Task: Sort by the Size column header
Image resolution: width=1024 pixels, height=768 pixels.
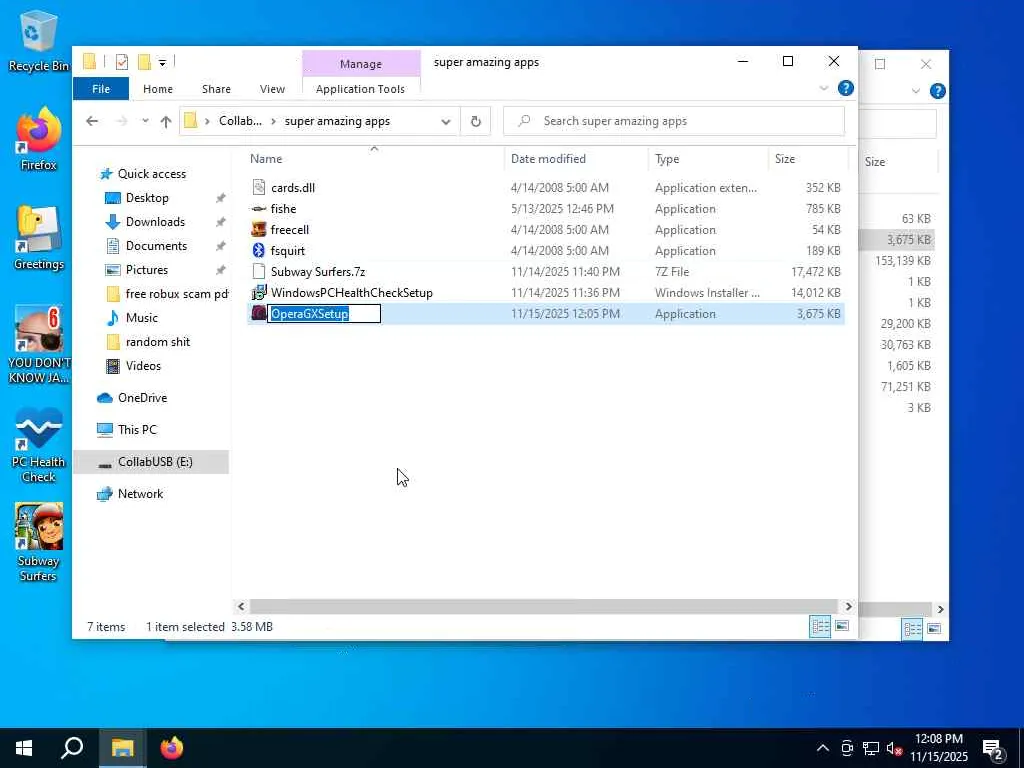Action: (785, 159)
